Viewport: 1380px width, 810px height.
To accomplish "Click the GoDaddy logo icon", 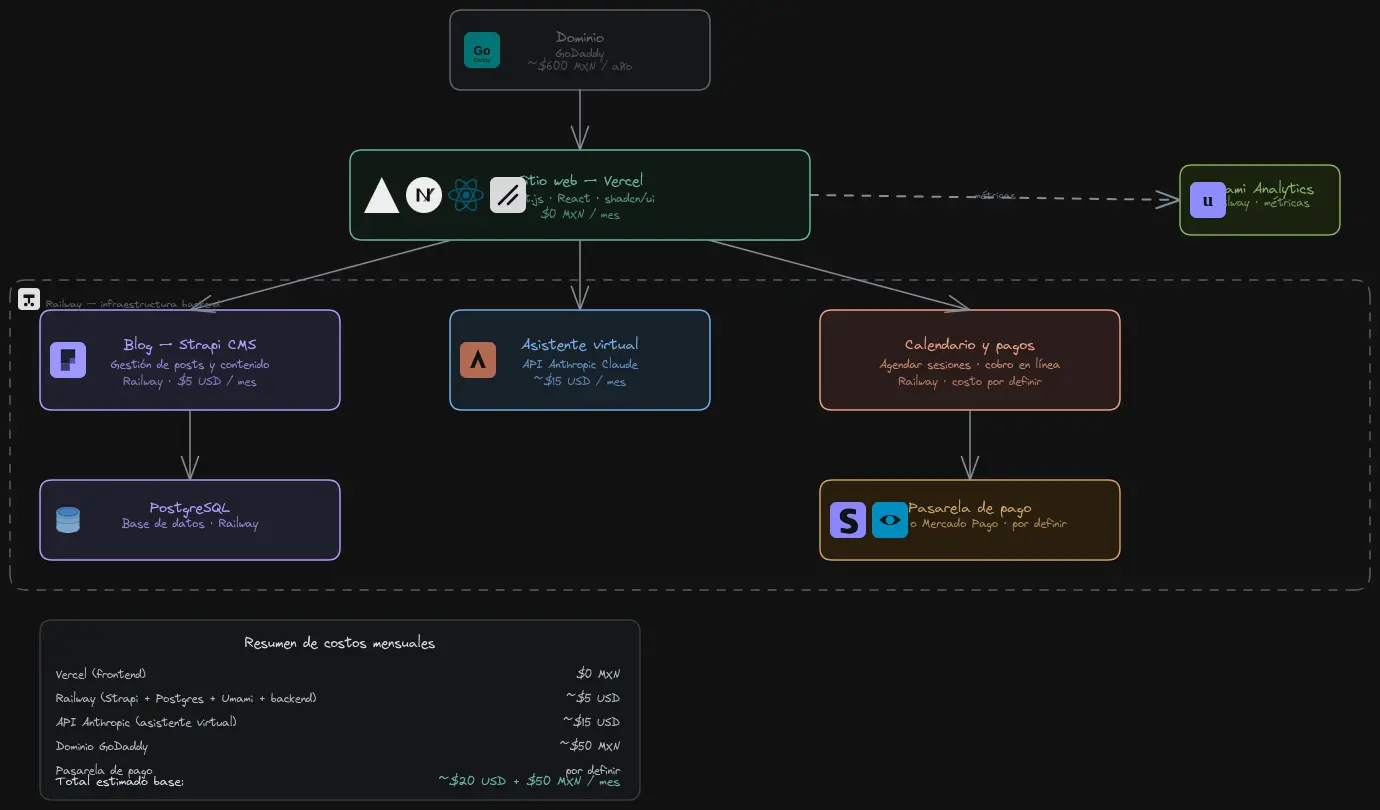I will point(482,50).
